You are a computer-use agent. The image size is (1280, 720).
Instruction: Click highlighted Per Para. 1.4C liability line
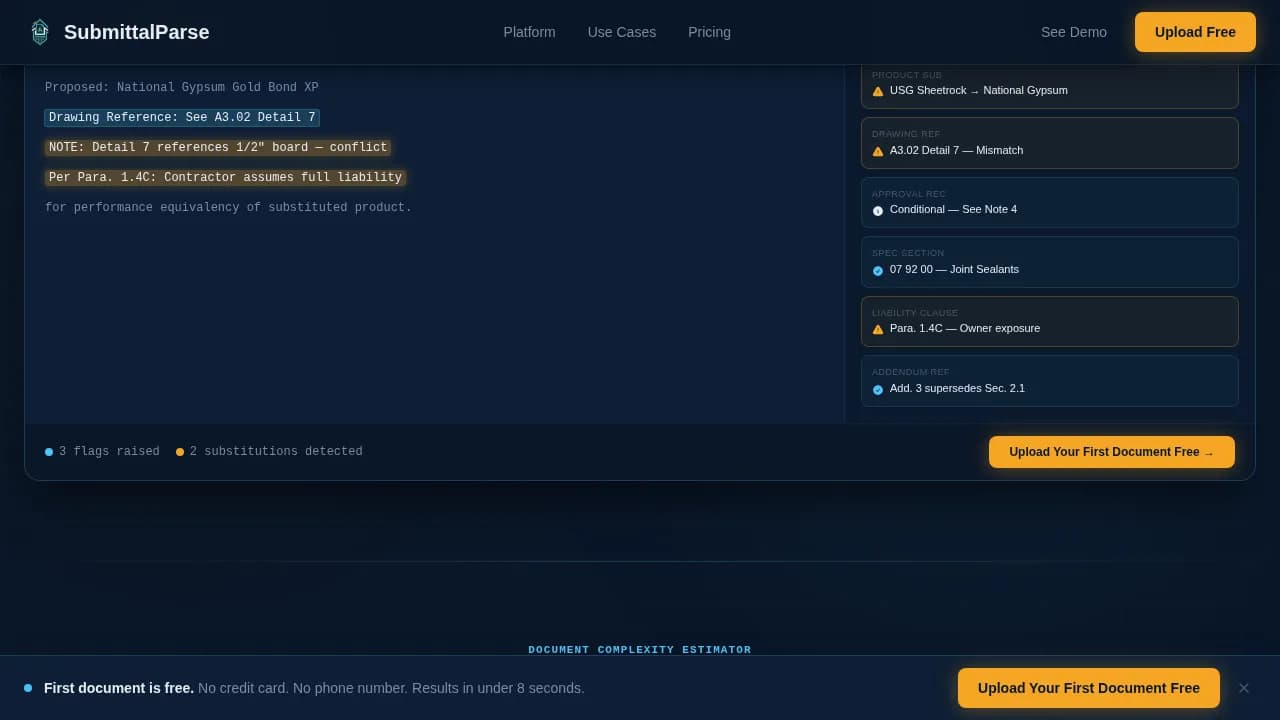tap(225, 178)
